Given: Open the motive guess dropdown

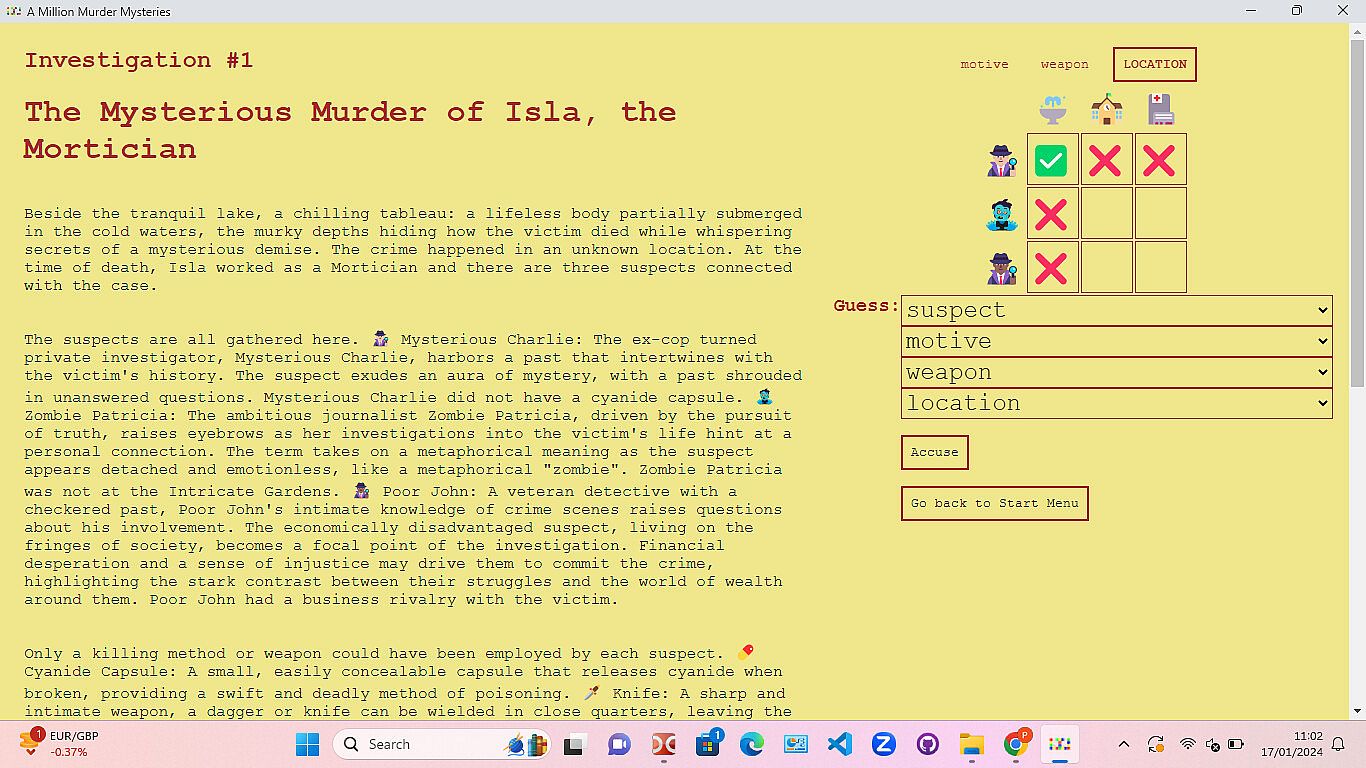Looking at the screenshot, I should [x=1116, y=341].
